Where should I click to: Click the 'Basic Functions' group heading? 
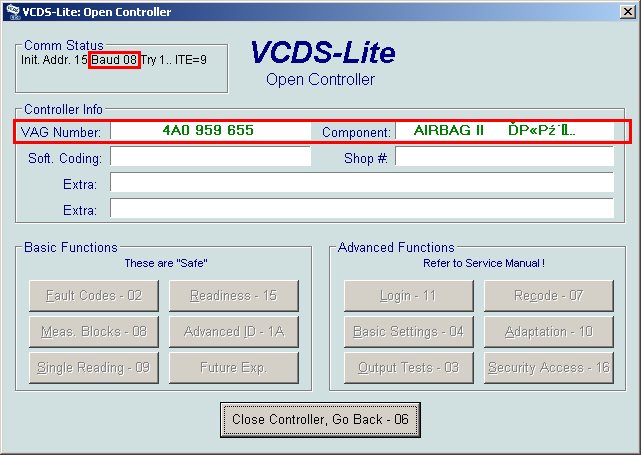coord(71,247)
